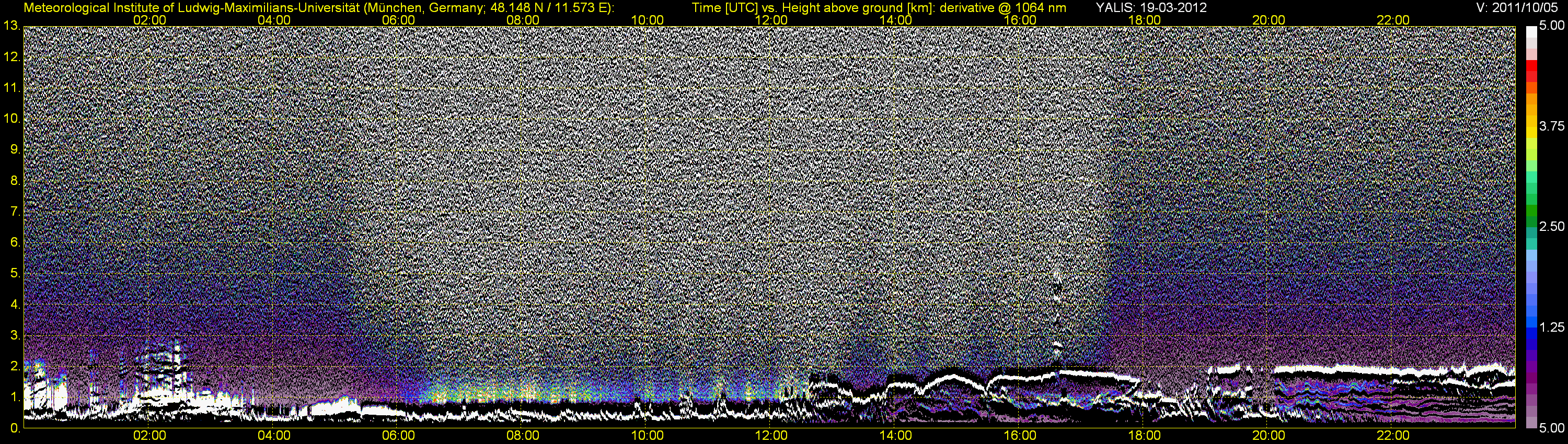Image resolution: width=1568 pixels, height=444 pixels.
Task: Click 02:00 on the top time axis
Action: click(x=149, y=20)
